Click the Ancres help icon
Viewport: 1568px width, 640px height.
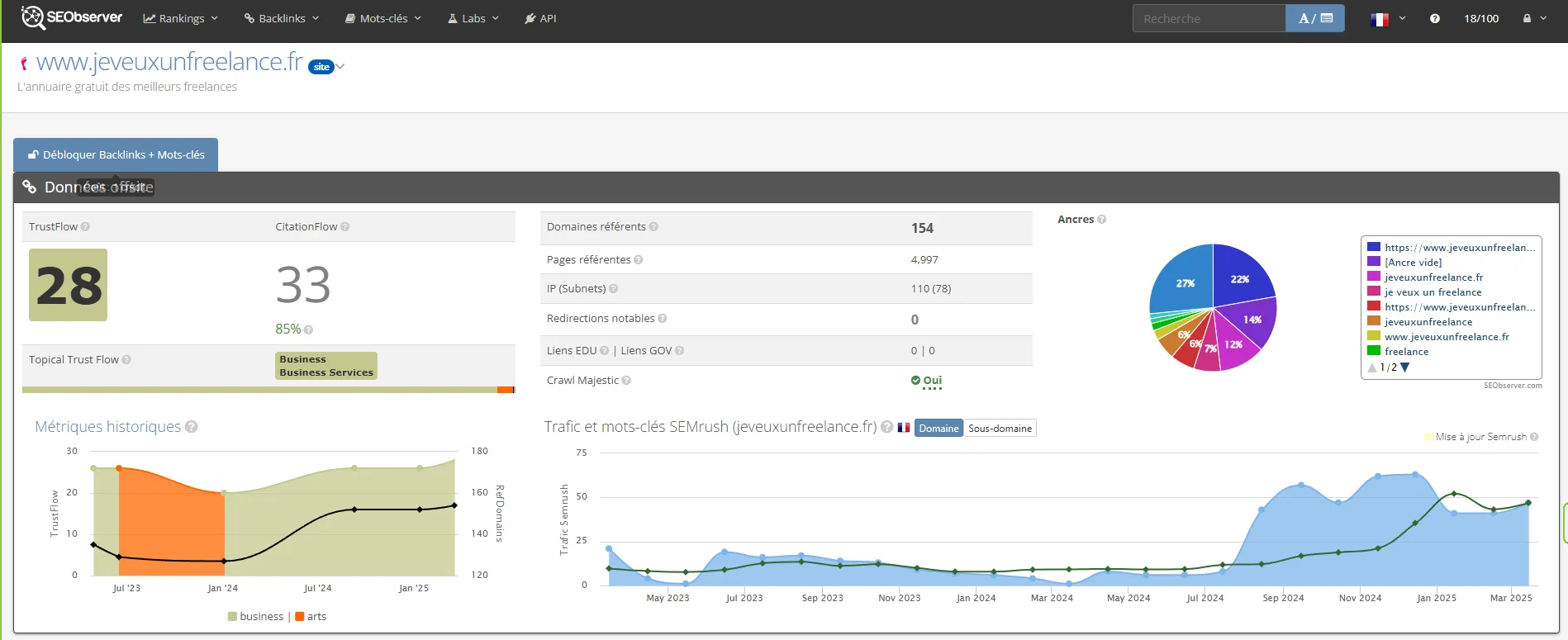tap(1102, 220)
